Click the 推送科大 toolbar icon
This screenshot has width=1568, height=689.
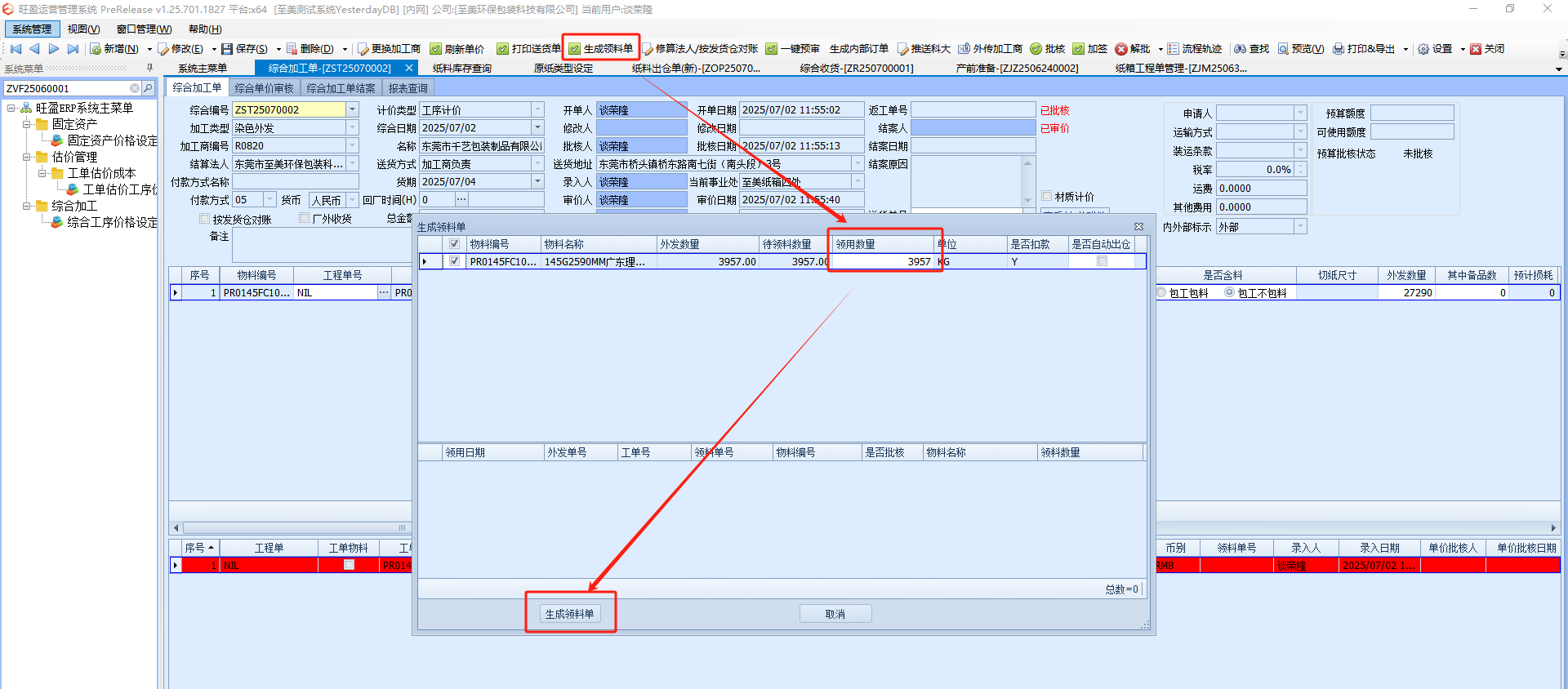tap(903, 49)
